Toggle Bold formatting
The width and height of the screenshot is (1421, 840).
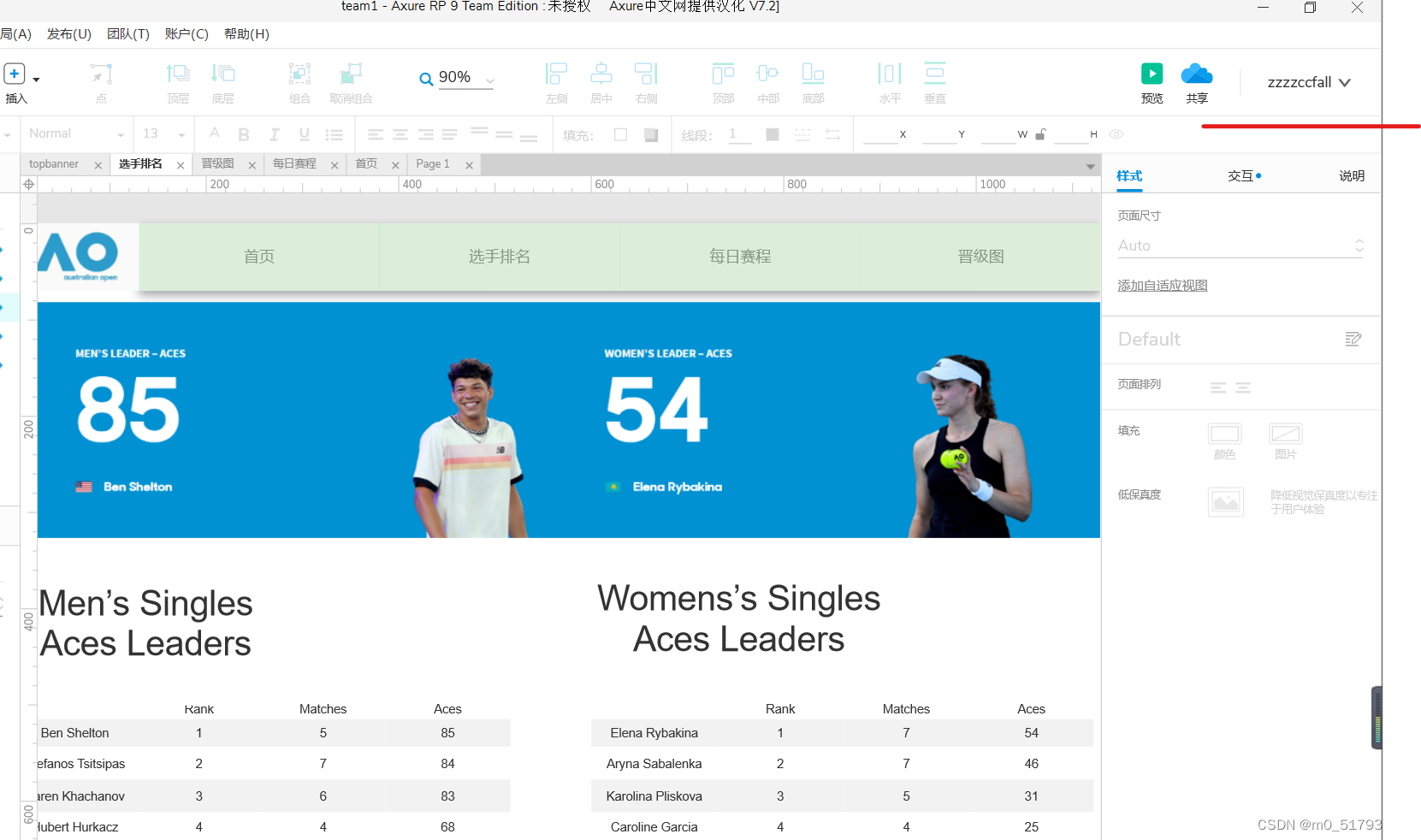pos(244,134)
